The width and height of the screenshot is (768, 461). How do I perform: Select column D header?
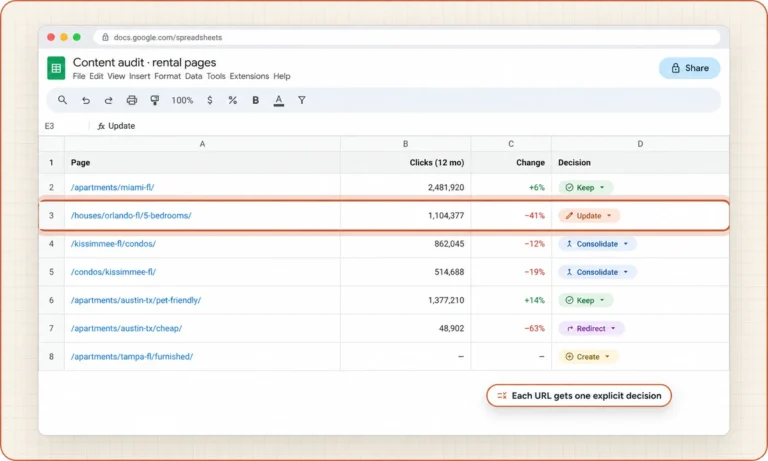pos(640,144)
